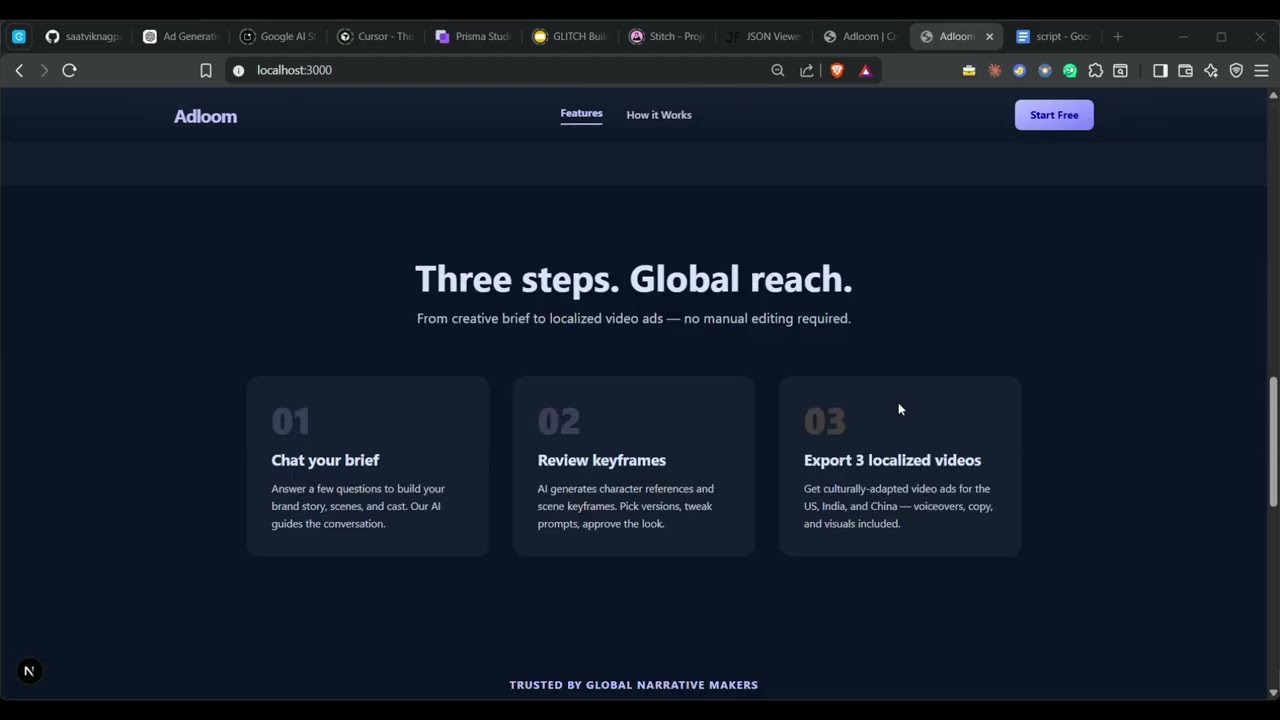Click the 02 step number
Screen dimensions: 1280x720
click(559, 421)
